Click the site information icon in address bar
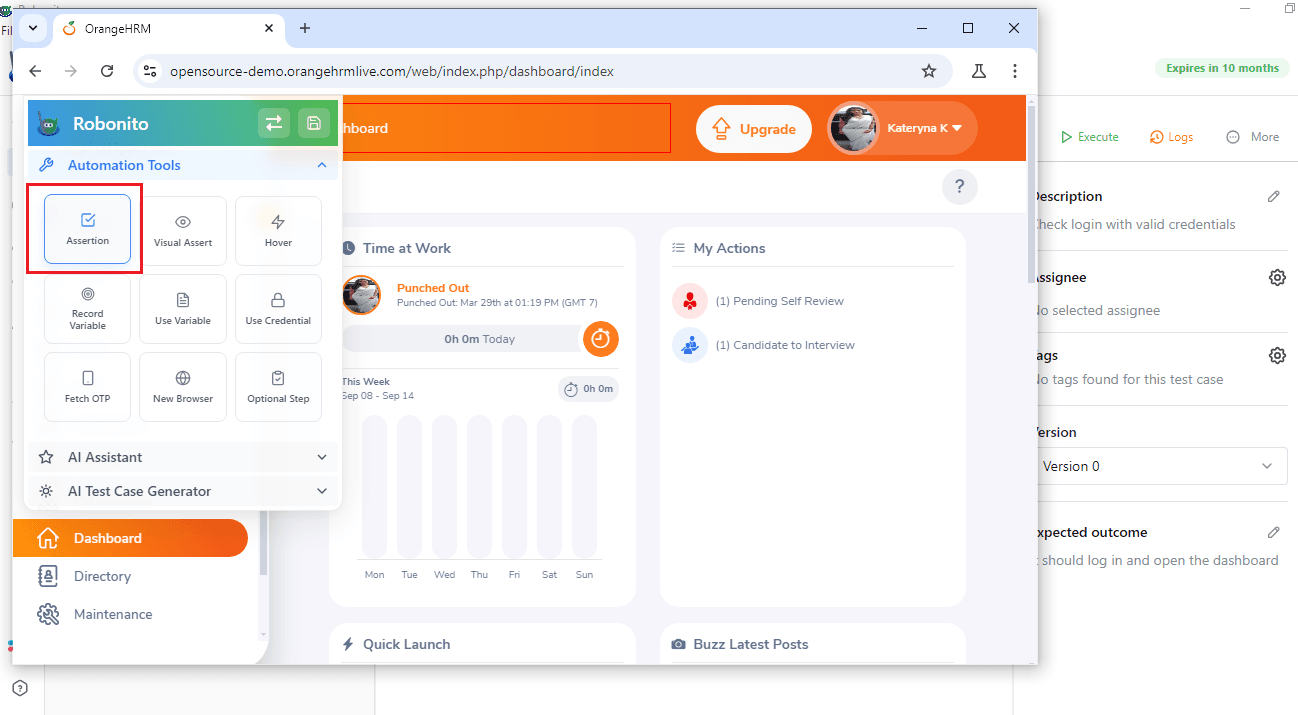 pos(150,71)
